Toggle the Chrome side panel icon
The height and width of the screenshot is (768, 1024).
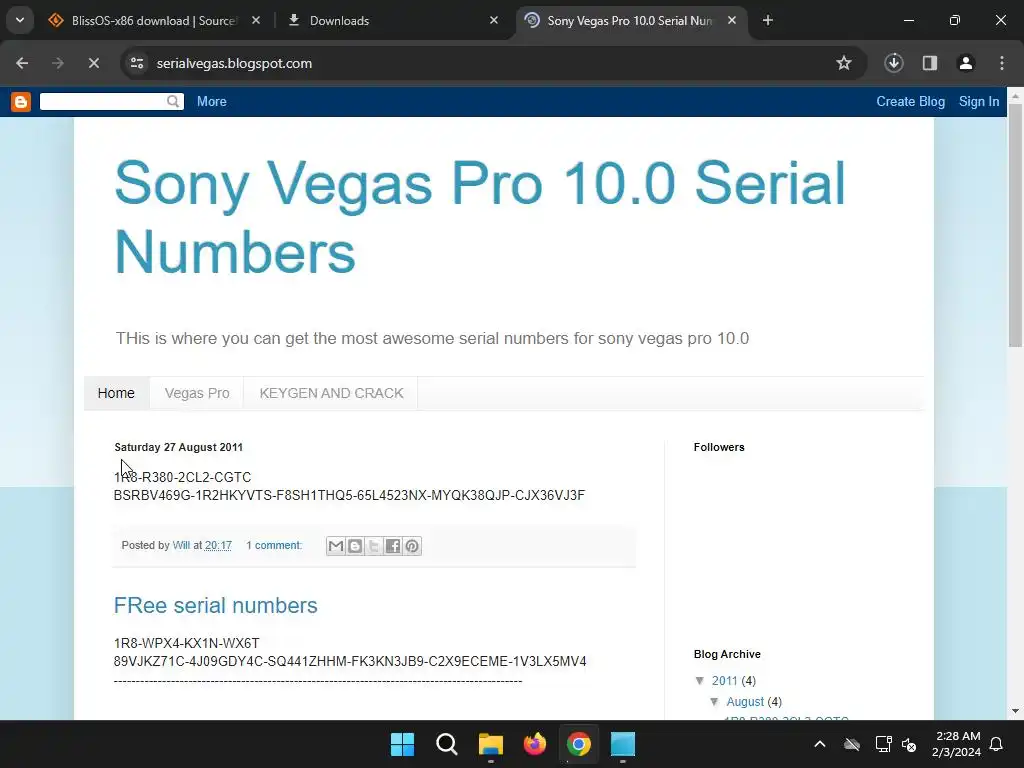tap(930, 63)
